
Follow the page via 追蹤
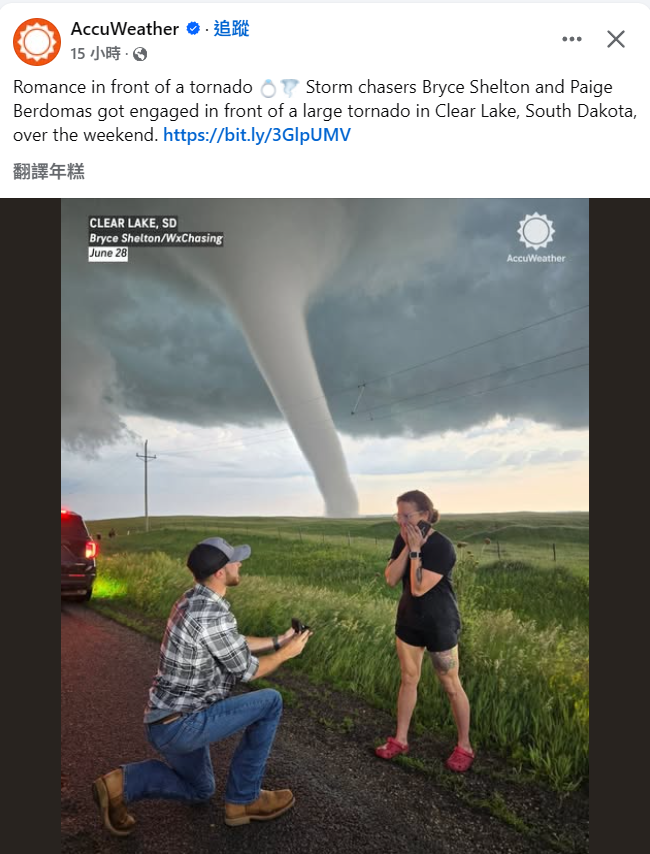[x=231, y=28]
